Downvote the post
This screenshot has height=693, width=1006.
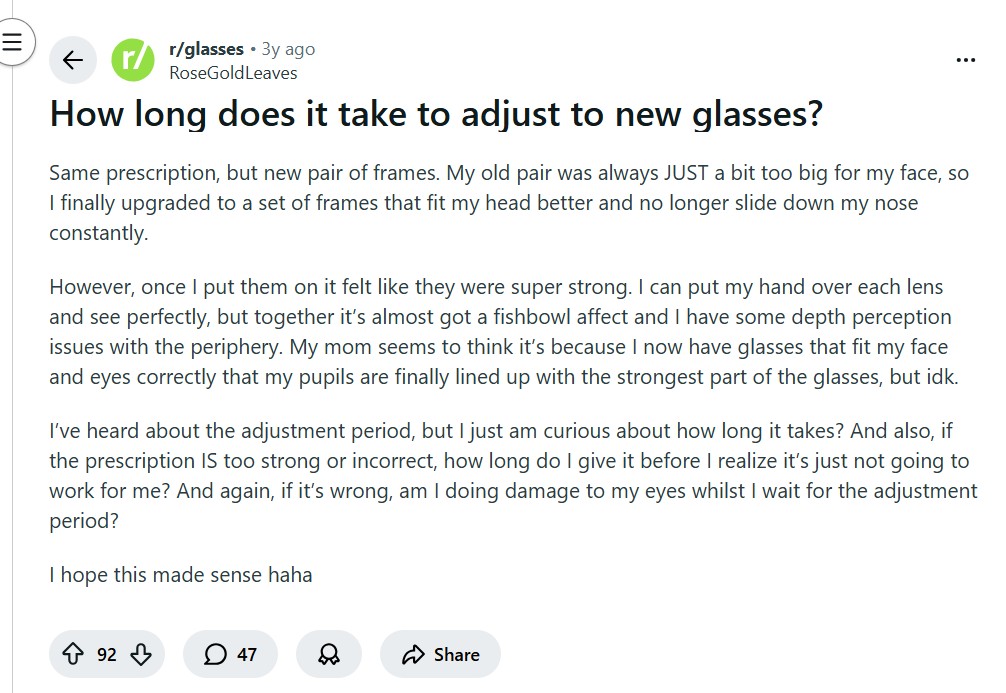(x=141, y=655)
